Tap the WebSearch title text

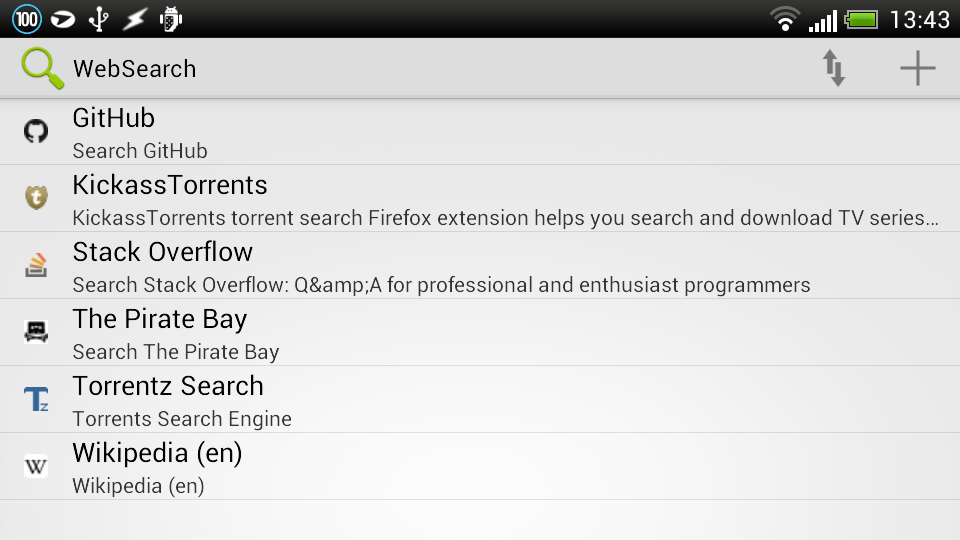click(x=135, y=69)
